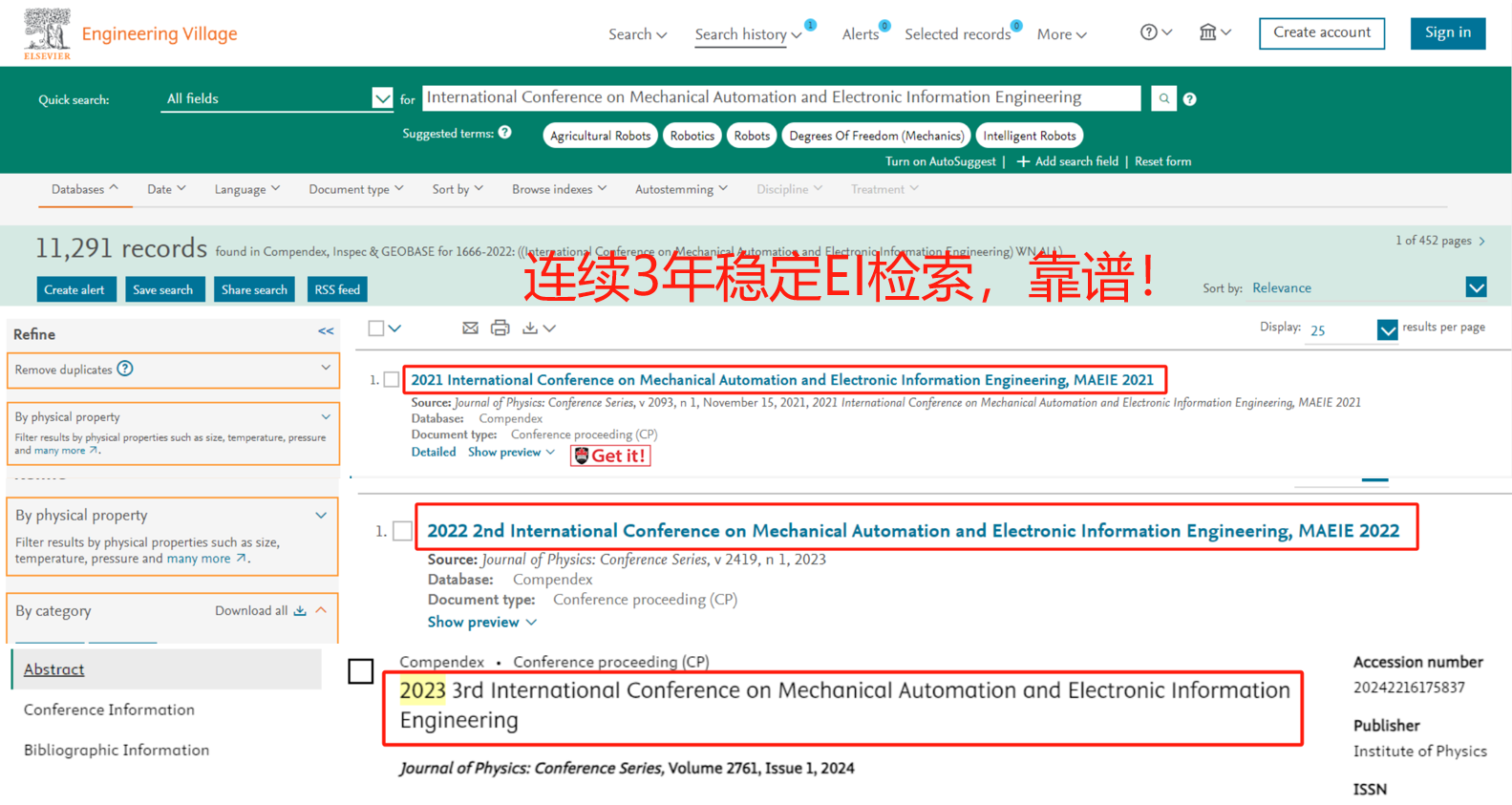Click the Elsevier tree logo
Screen dimensions: 1512x805
47,33
